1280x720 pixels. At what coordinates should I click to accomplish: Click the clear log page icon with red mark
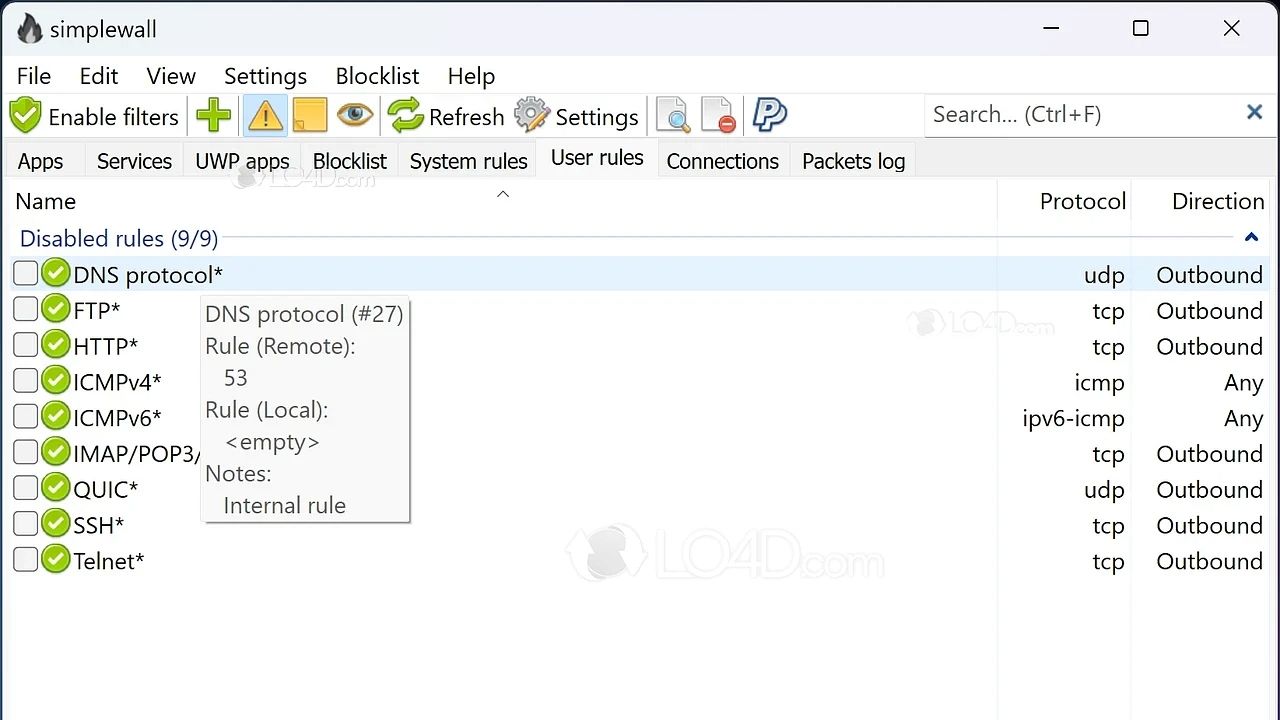tap(718, 116)
